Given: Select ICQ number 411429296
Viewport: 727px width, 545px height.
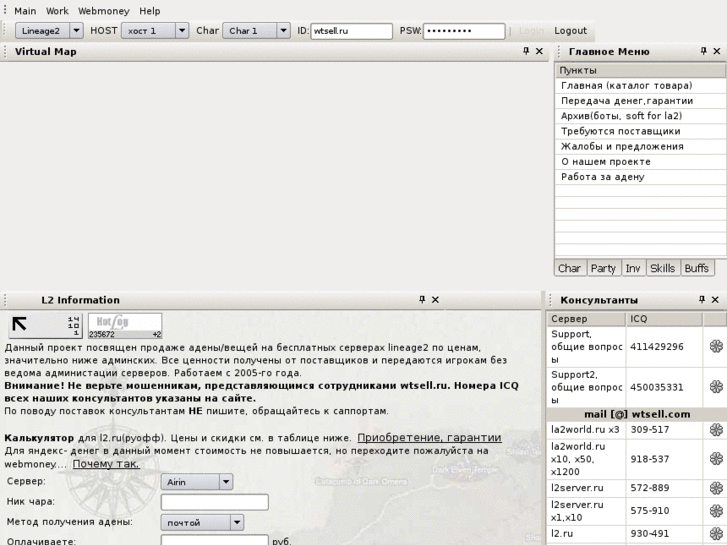Looking at the screenshot, I should (657, 346).
